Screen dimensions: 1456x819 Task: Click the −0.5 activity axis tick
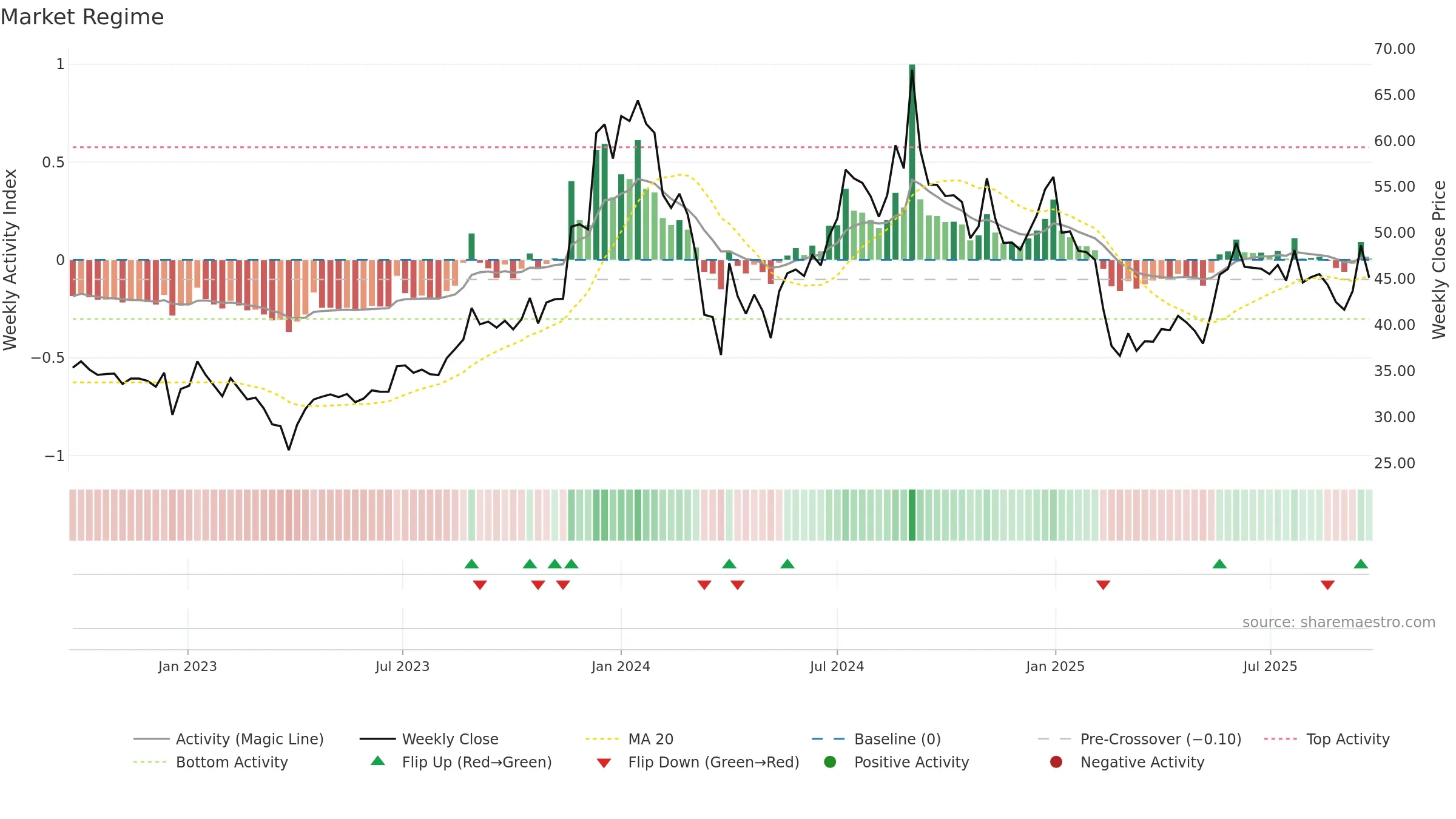48,358
